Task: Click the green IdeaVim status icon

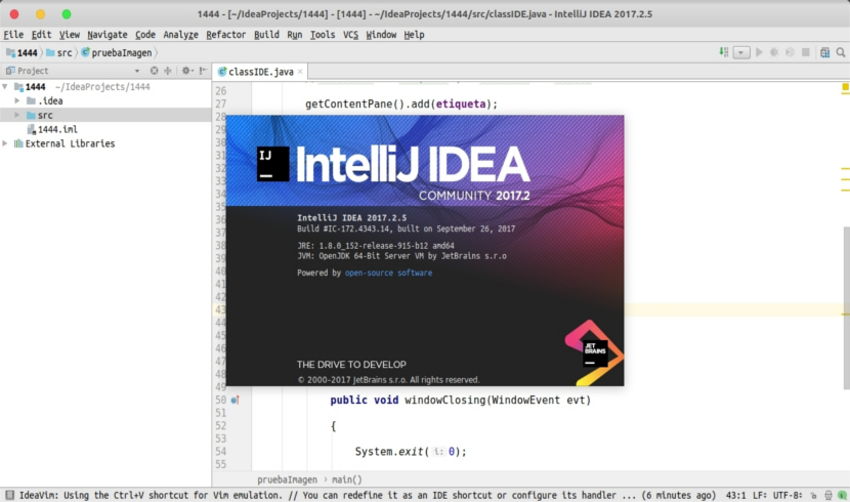Action: pos(842,495)
